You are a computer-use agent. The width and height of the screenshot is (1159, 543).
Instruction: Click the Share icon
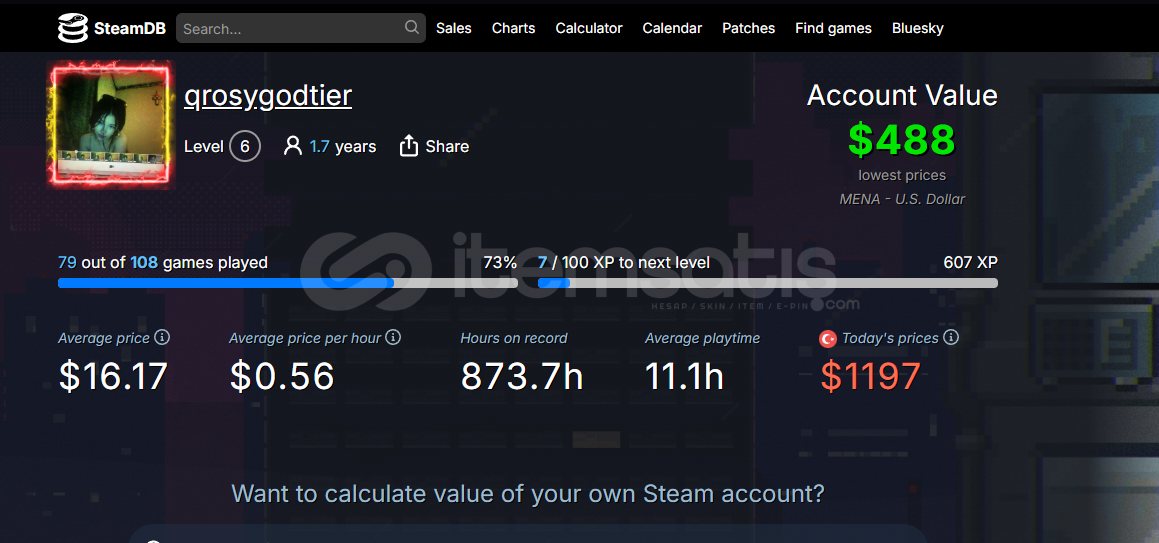pos(409,146)
